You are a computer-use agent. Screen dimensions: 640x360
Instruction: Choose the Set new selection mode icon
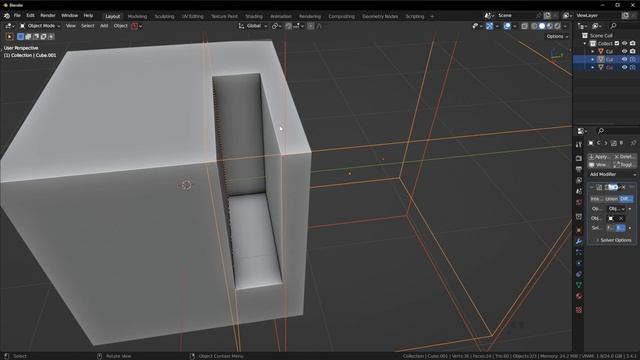coord(20,37)
